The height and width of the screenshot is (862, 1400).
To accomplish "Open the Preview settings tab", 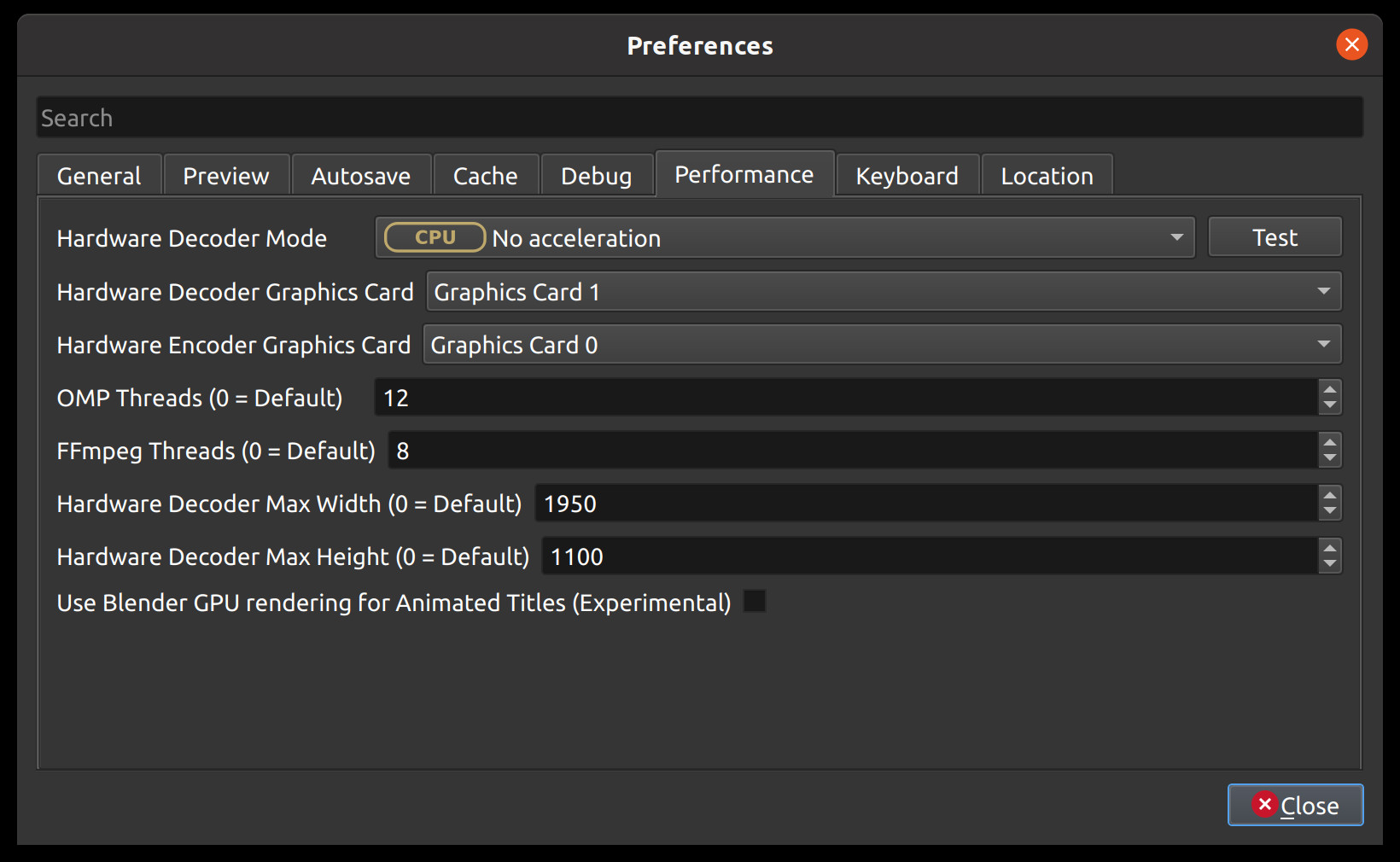I will pyautogui.click(x=225, y=175).
